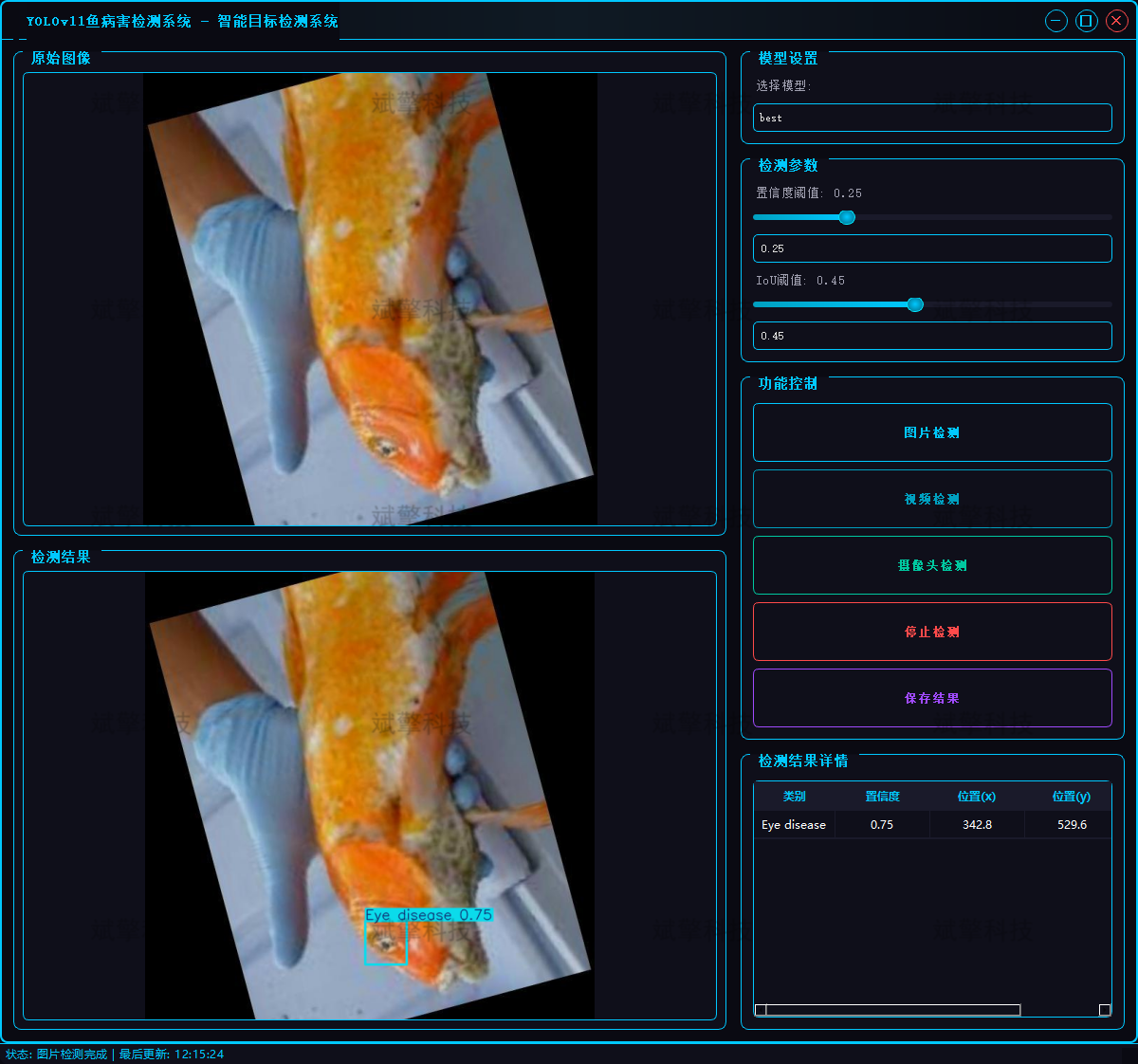Click the 置信度 column header
Screen dimensions: 1138x1064
tap(882, 797)
